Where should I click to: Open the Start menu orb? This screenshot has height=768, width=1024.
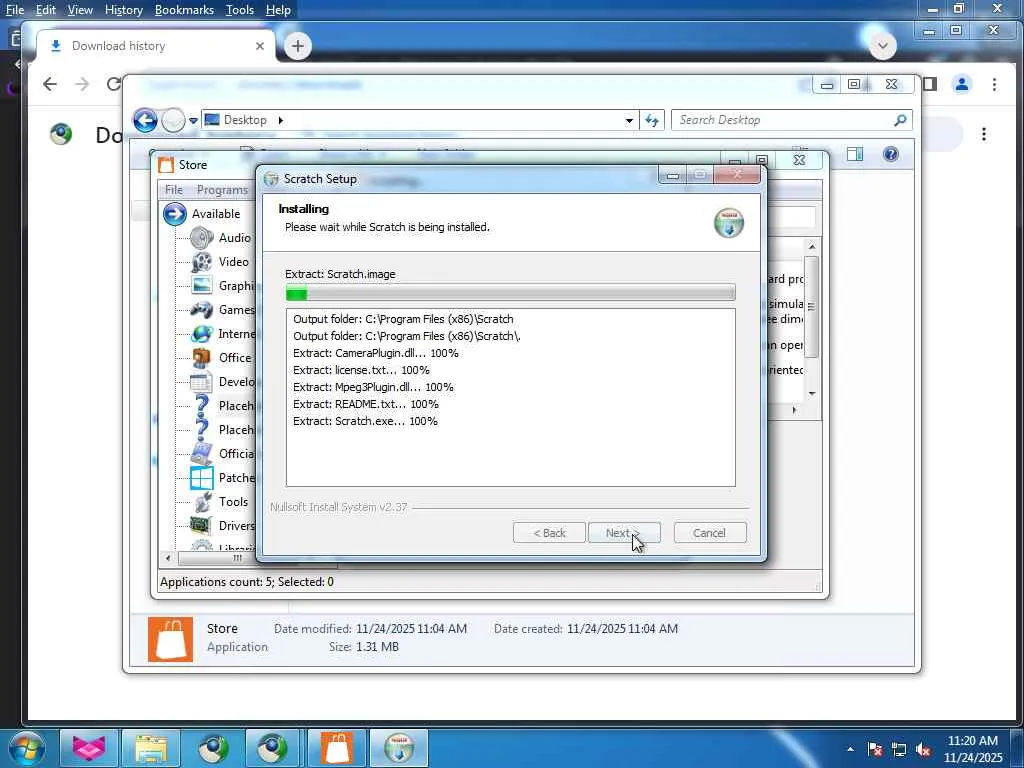point(26,748)
